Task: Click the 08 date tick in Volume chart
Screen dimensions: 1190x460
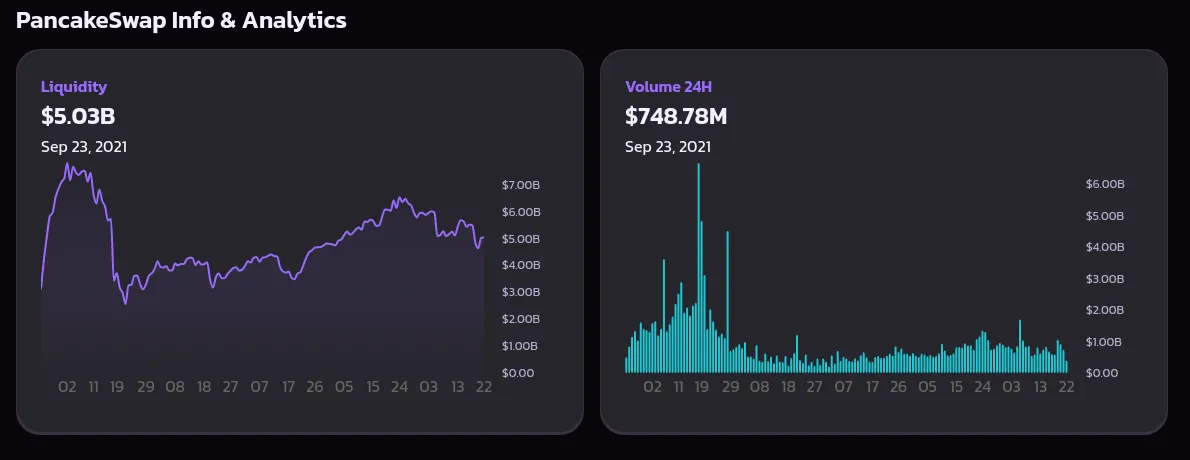Action: (759, 386)
